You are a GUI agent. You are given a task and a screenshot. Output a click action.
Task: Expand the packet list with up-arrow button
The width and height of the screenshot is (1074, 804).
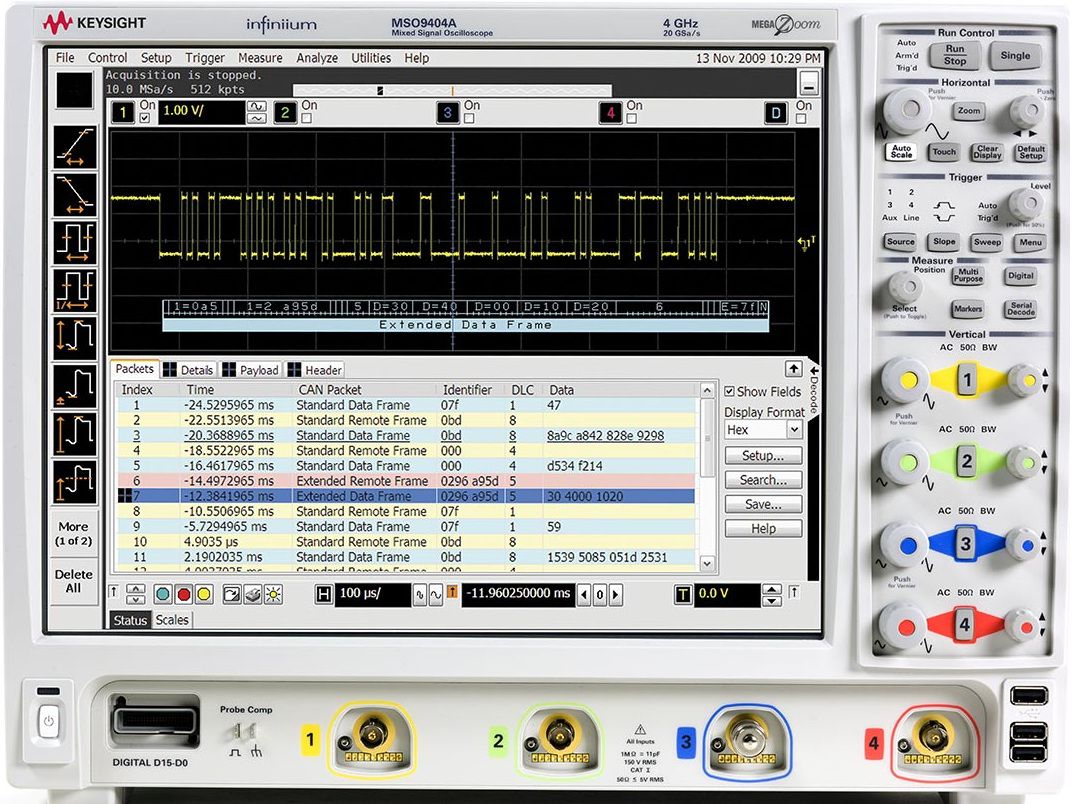[793, 369]
